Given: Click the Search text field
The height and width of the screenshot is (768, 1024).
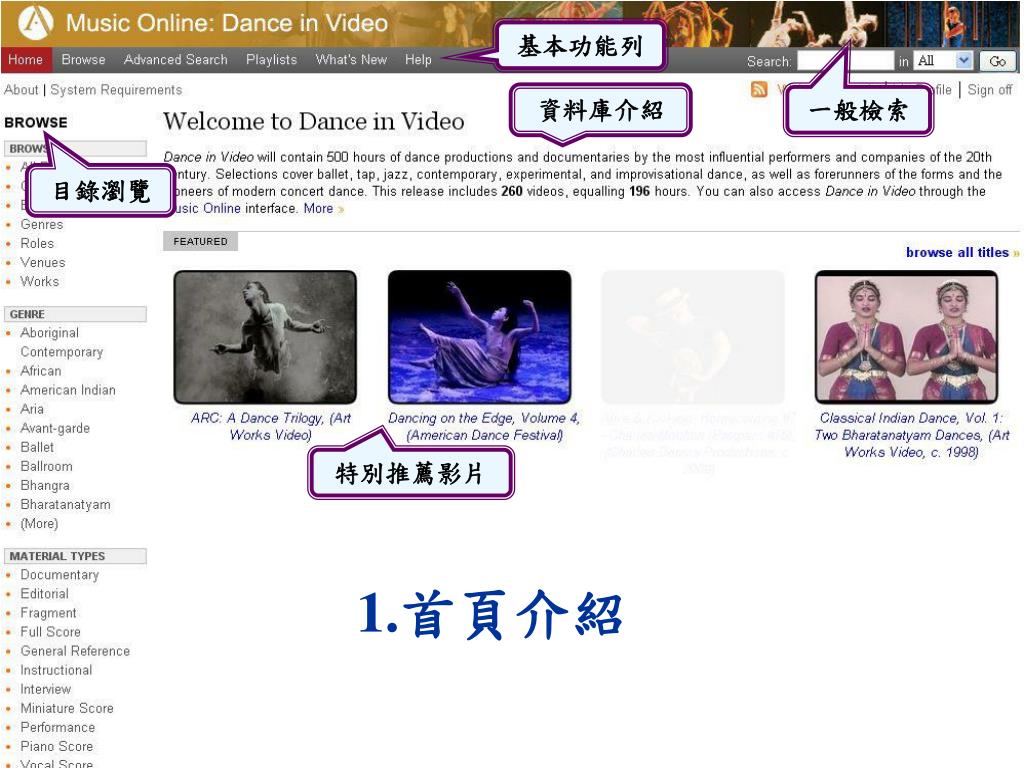Looking at the screenshot, I should coord(845,61).
